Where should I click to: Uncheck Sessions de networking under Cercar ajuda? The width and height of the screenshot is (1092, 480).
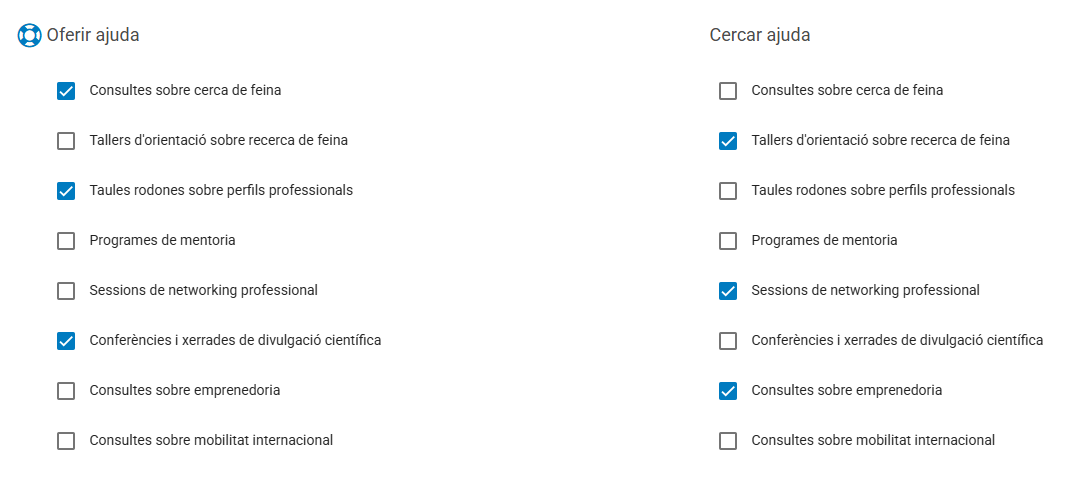tap(728, 291)
